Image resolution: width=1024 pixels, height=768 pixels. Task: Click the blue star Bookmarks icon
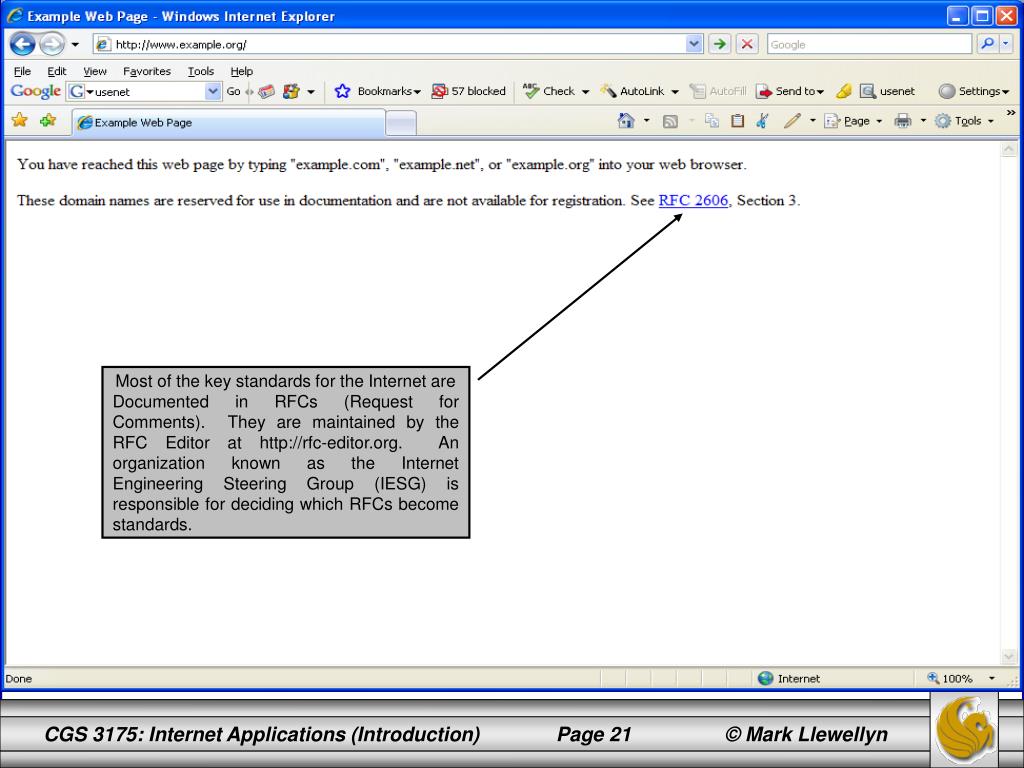(343, 91)
